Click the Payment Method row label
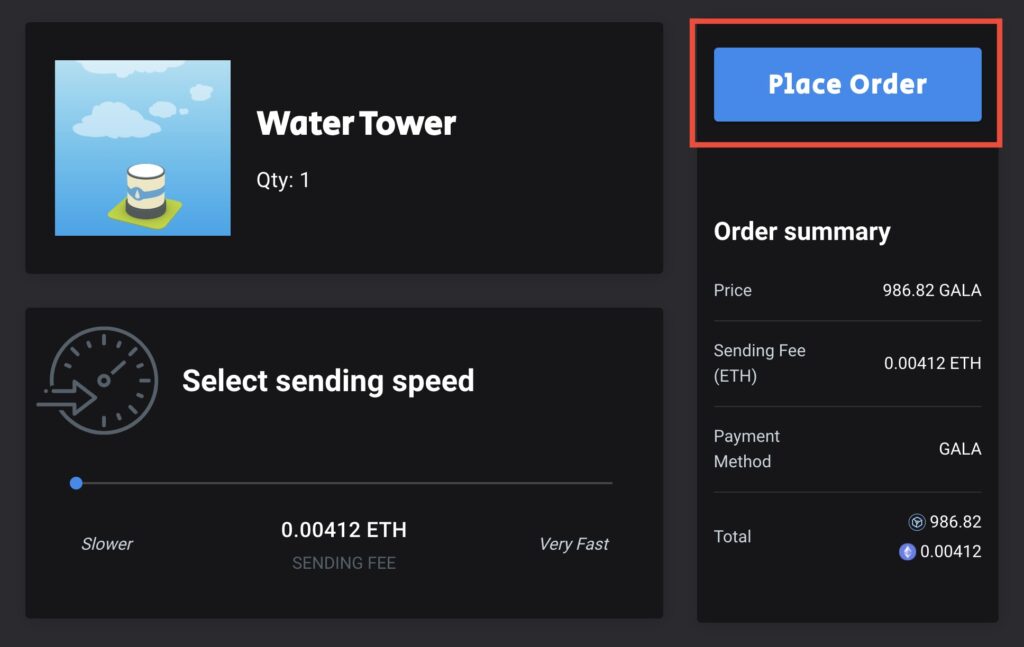1024x647 pixels. tap(746, 449)
